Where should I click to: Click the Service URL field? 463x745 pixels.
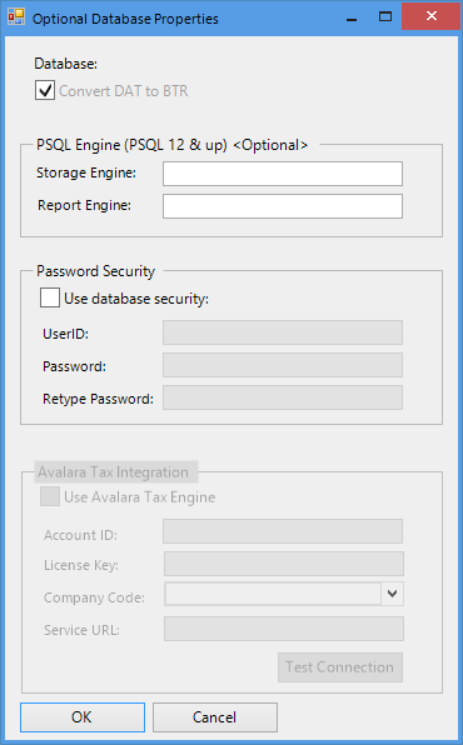tap(284, 629)
